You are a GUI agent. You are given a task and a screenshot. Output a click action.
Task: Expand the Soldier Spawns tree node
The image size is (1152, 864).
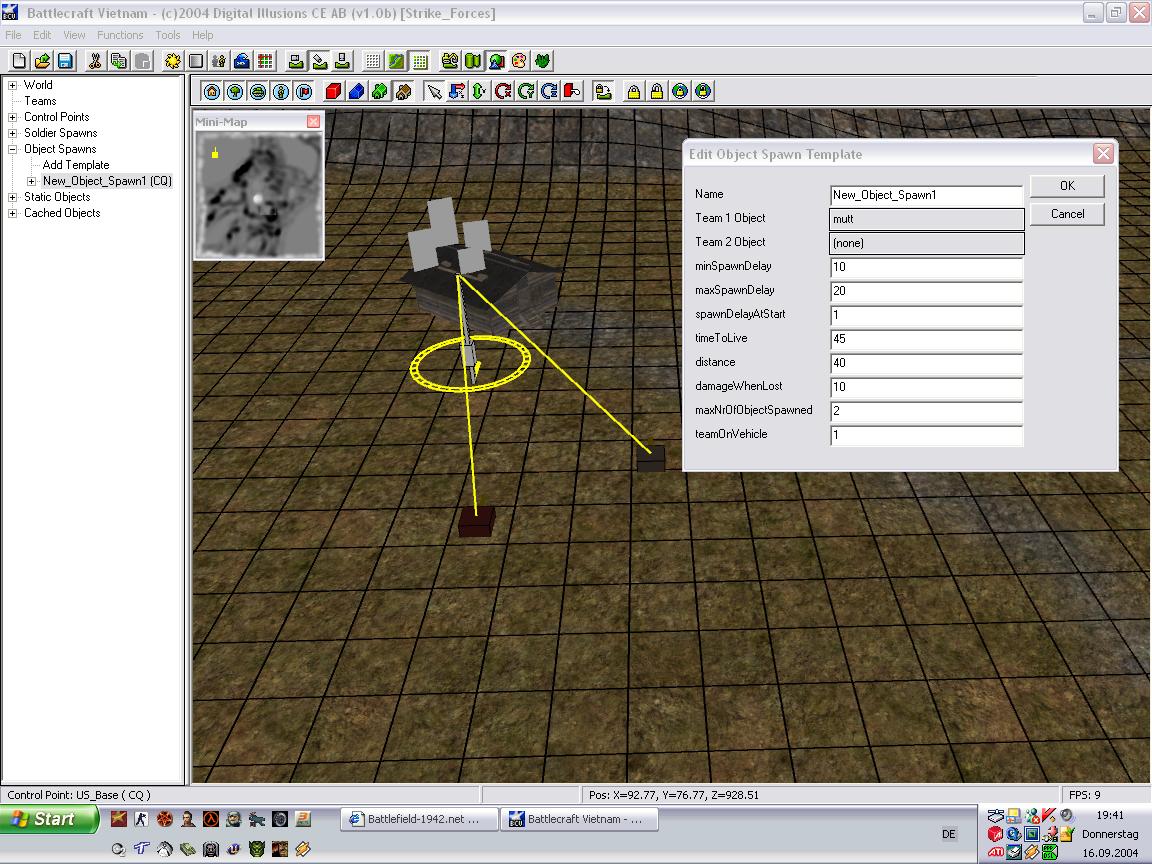[12, 133]
